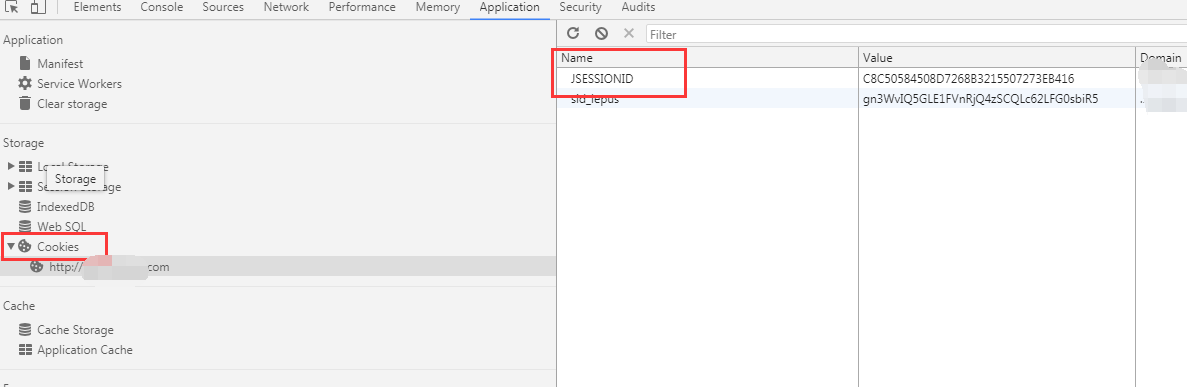Select the JSESSIONID cookie row
The image size is (1187, 387).
[x=871, y=78]
